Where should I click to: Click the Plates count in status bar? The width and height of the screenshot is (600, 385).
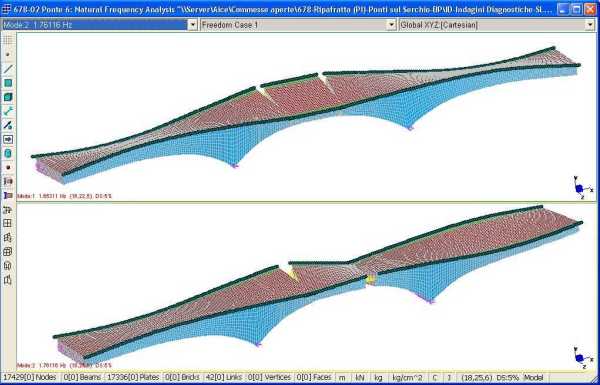pyautogui.click(x=133, y=377)
